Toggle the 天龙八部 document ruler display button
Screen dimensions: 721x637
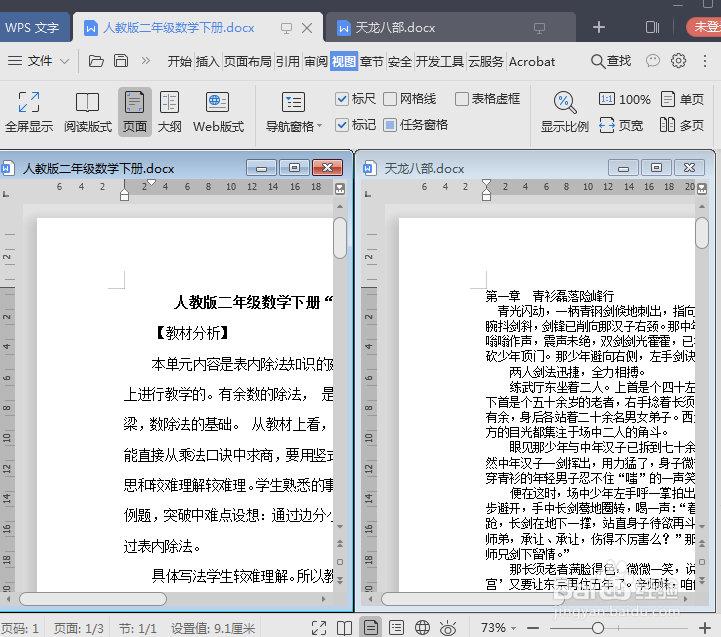click(702, 189)
